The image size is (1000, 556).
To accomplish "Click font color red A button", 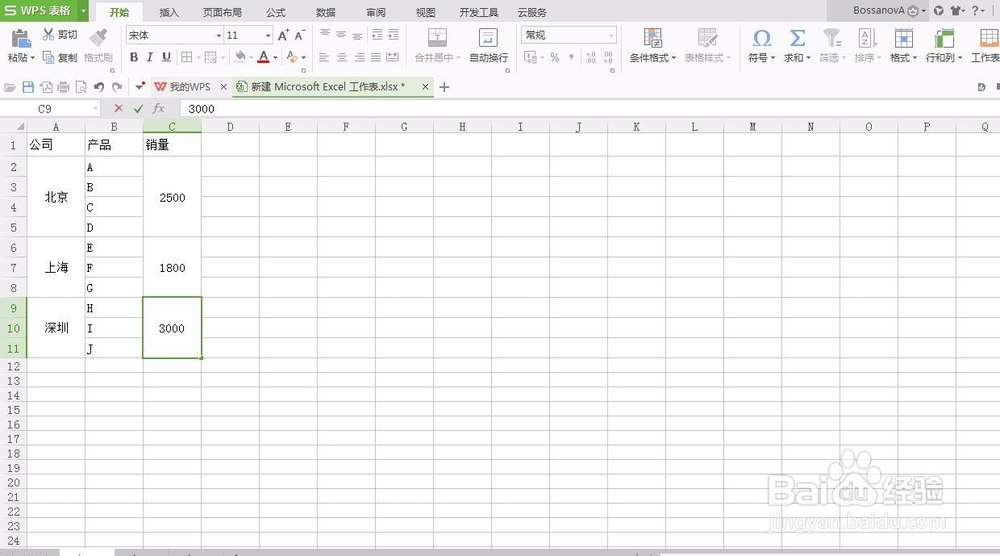I will pyautogui.click(x=263, y=57).
